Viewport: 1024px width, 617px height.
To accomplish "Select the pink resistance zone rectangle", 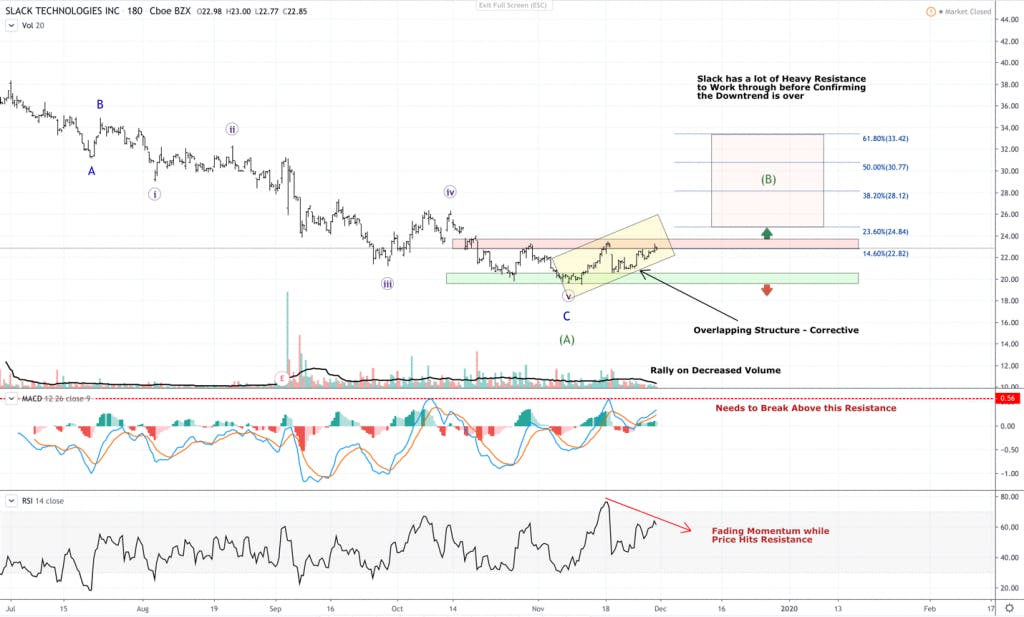I will (656, 244).
